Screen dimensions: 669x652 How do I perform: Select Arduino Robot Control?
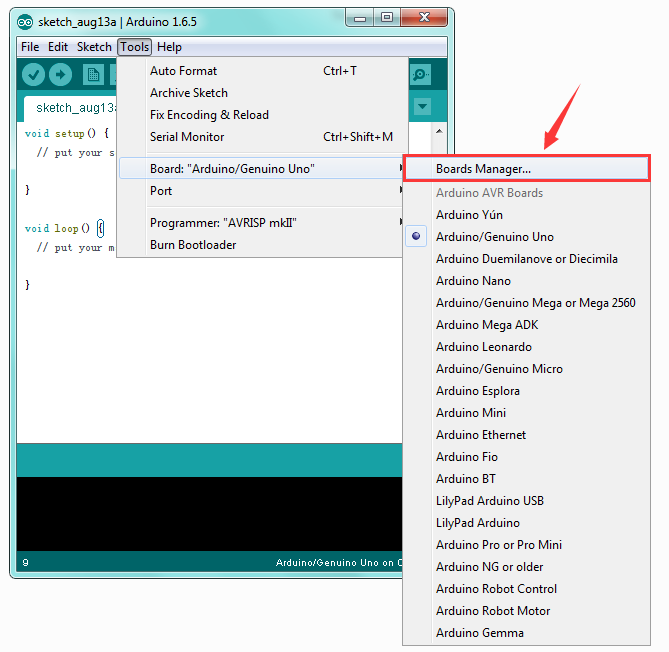click(x=526, y=589)
